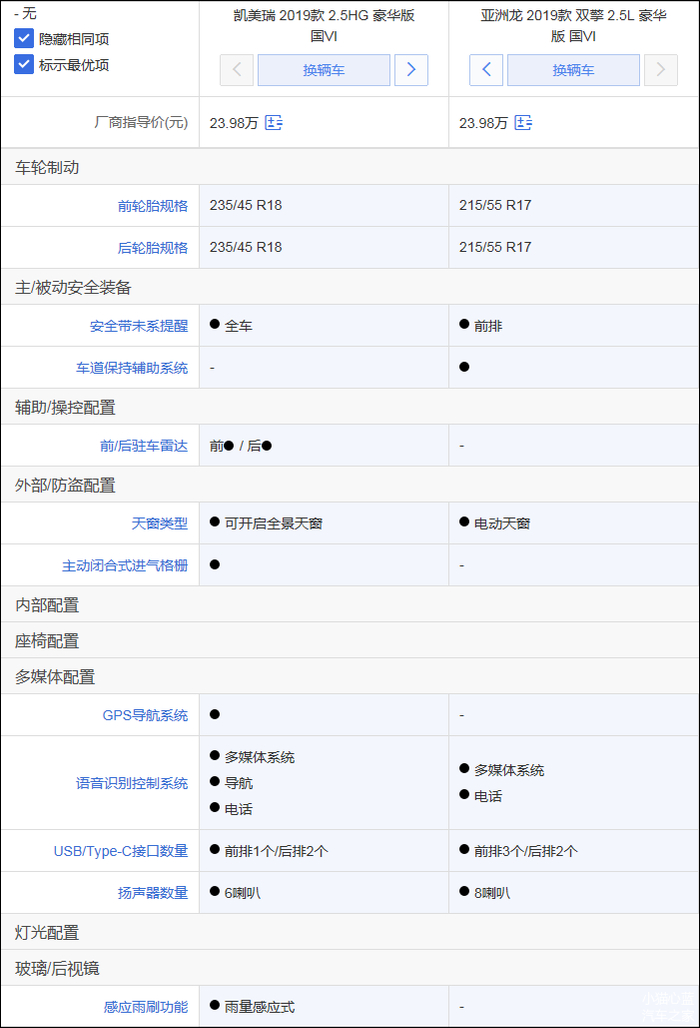Click the 厂商指导价(元) label

(x=141, y=123)
